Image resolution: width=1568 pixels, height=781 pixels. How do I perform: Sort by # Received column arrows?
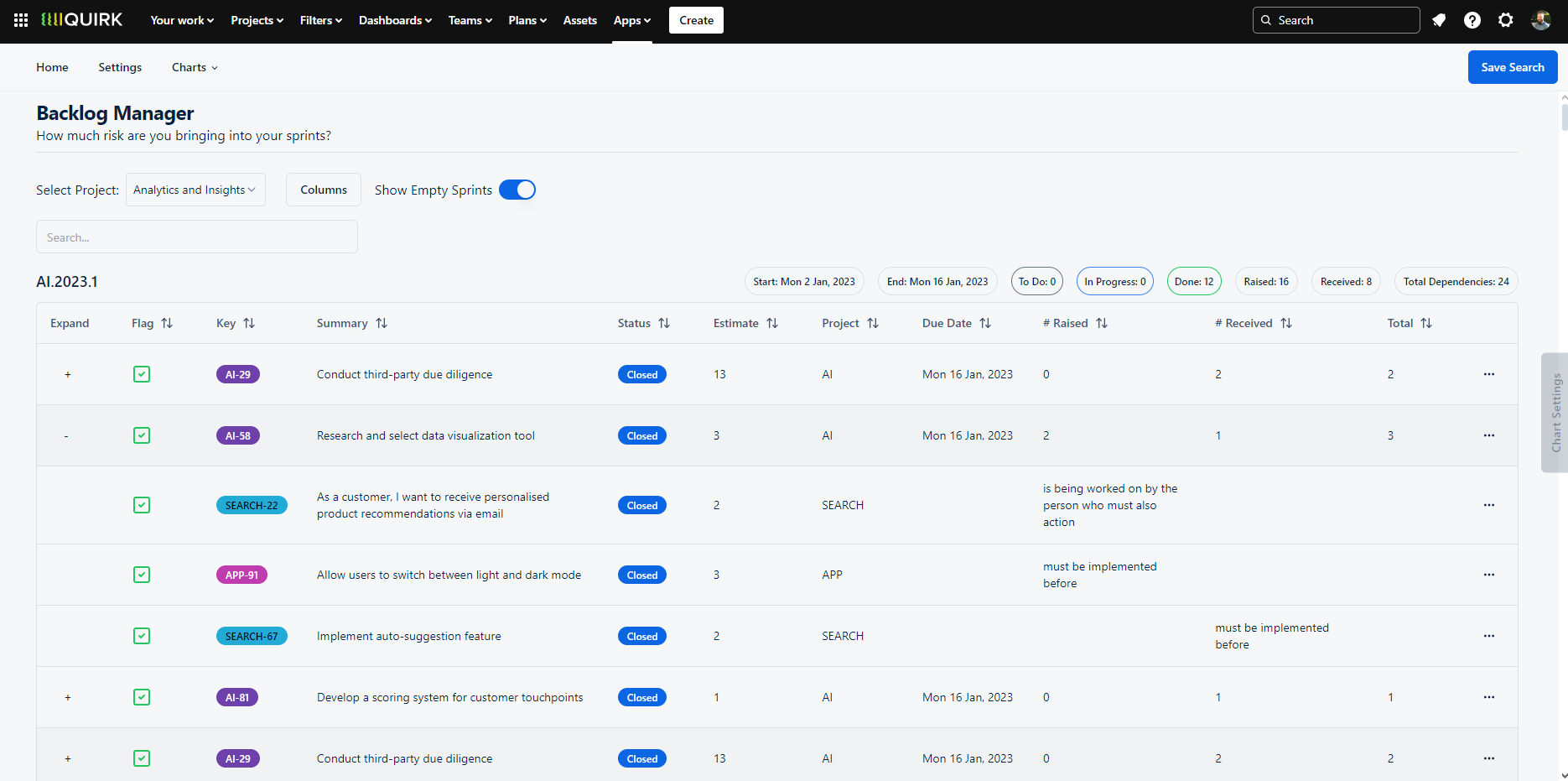[x=1286, y=323]
